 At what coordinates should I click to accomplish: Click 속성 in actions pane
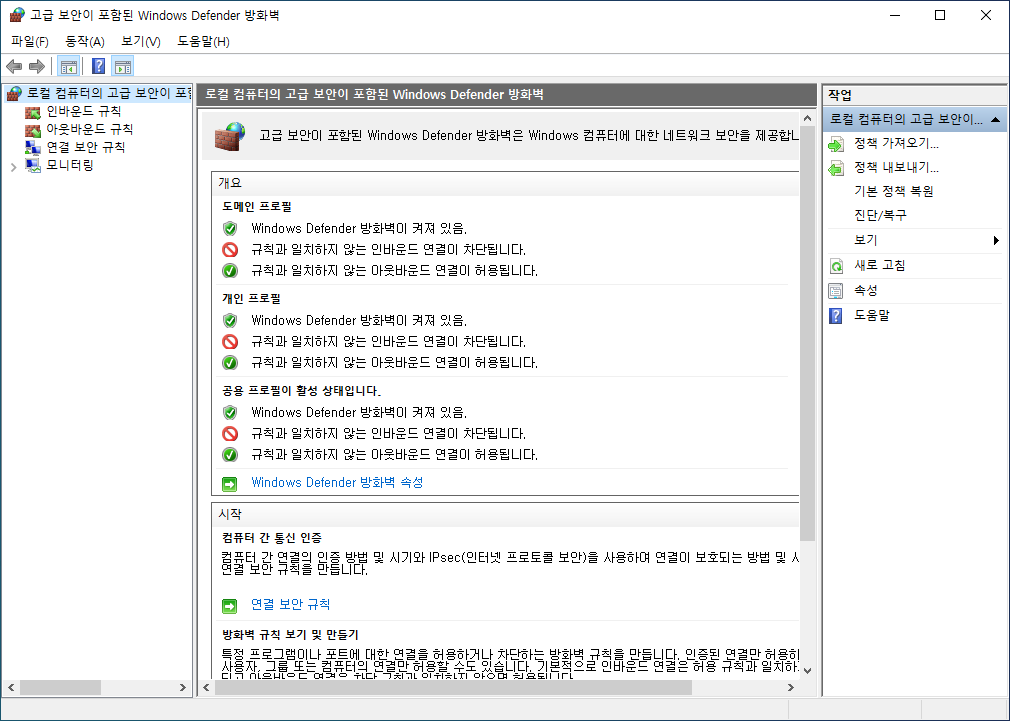866,290
